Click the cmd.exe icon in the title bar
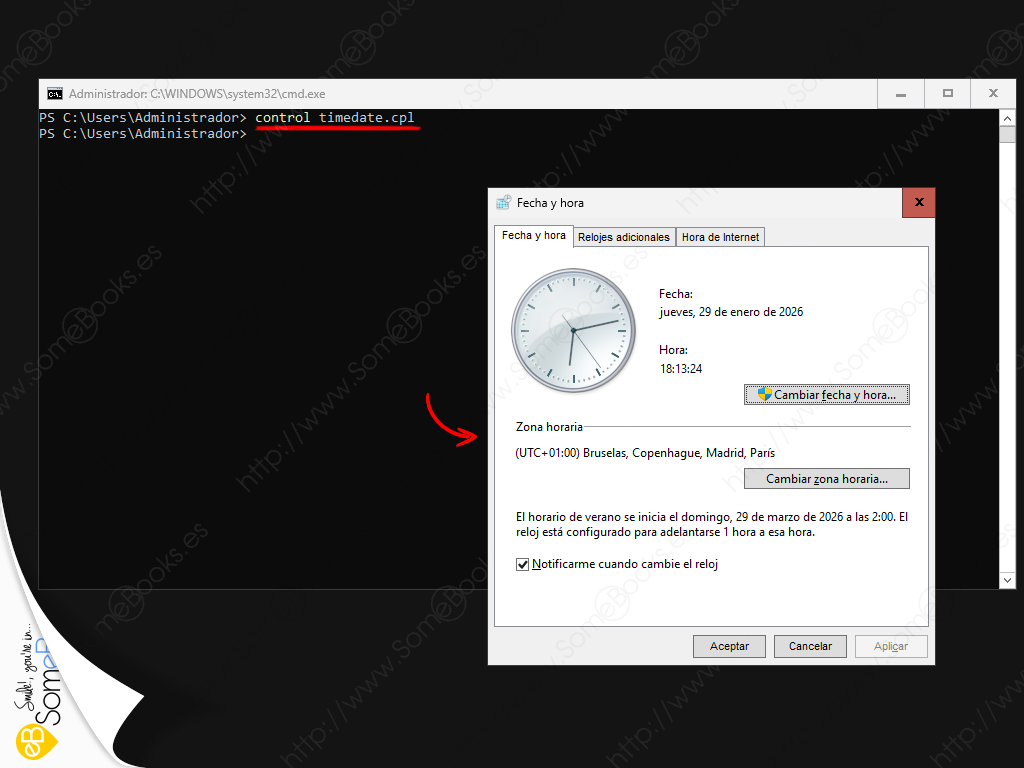This screenshot has height=768, width=1024. point(55,94)
